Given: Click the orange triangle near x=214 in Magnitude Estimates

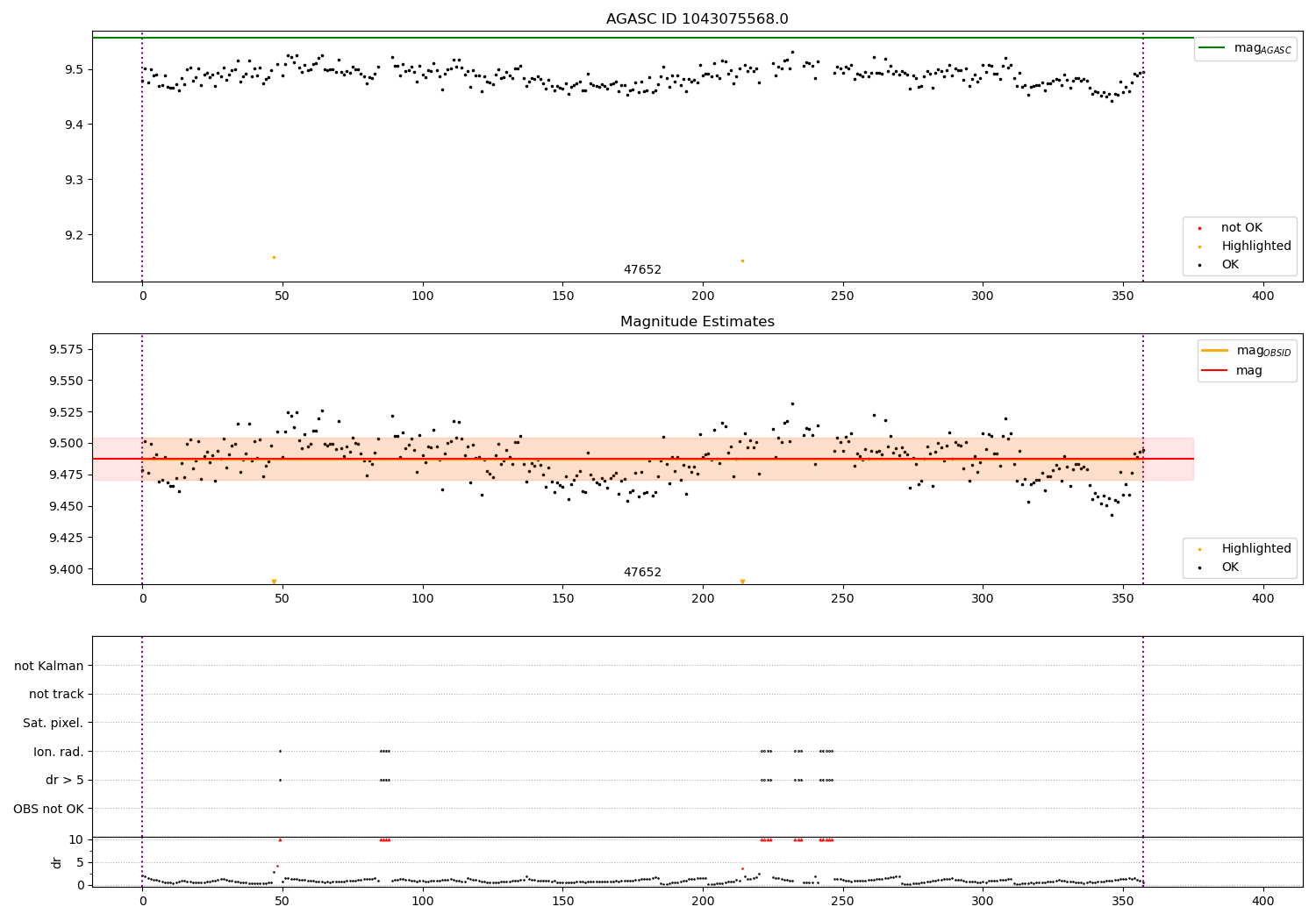Looking at the screenshot, I should (x=742, y=582).
